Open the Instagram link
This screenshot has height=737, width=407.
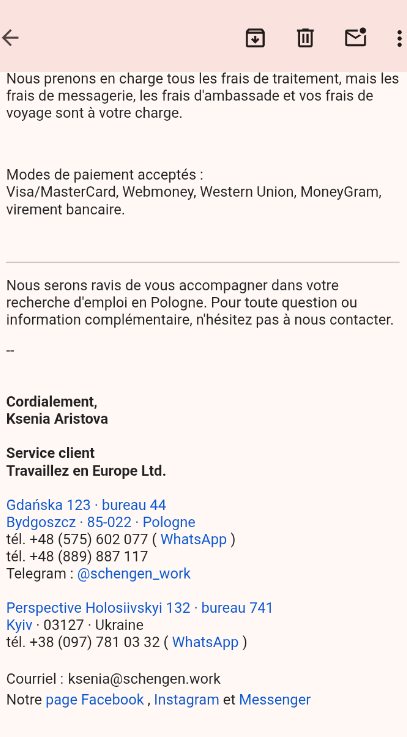click(x=187, y=700)
